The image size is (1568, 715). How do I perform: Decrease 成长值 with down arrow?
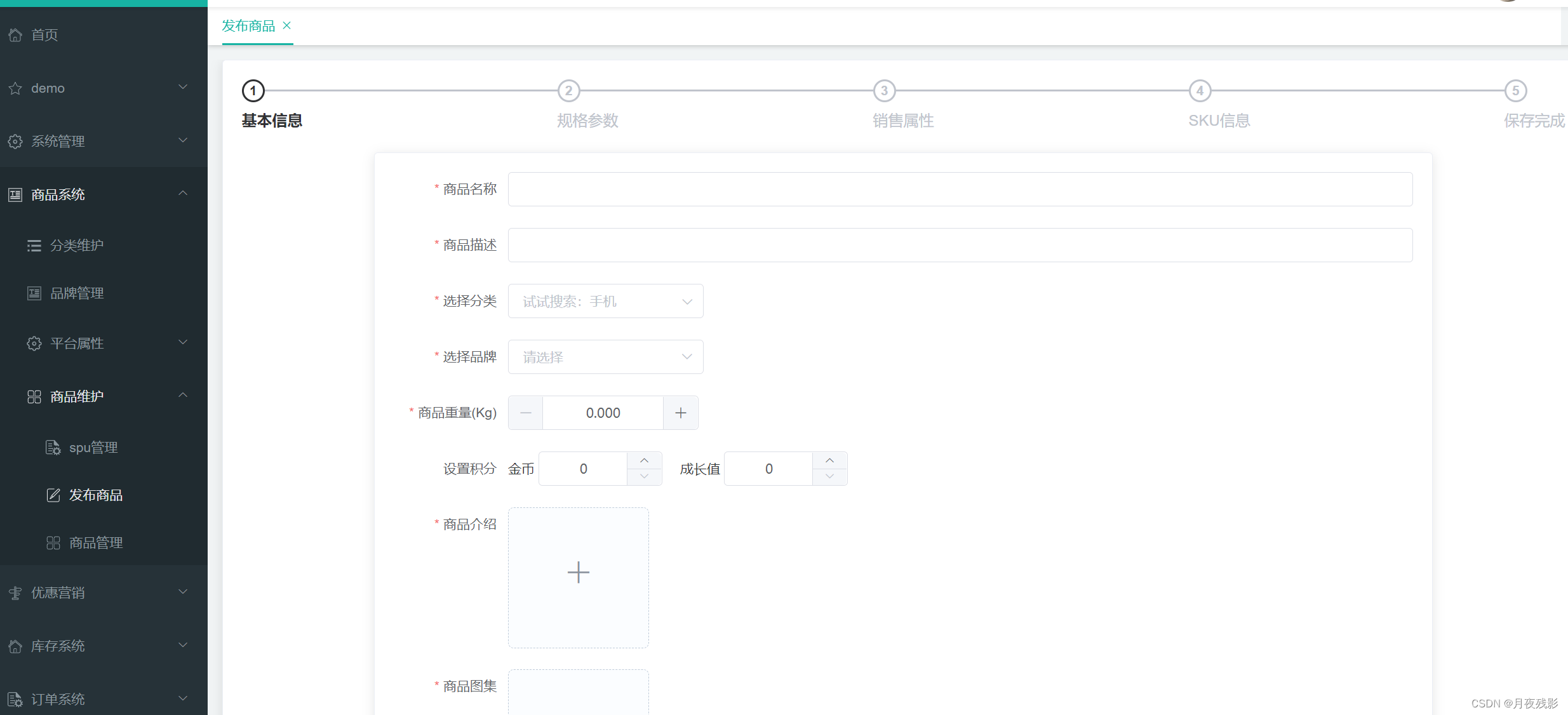pyautogui.click(x=829, y=477)
